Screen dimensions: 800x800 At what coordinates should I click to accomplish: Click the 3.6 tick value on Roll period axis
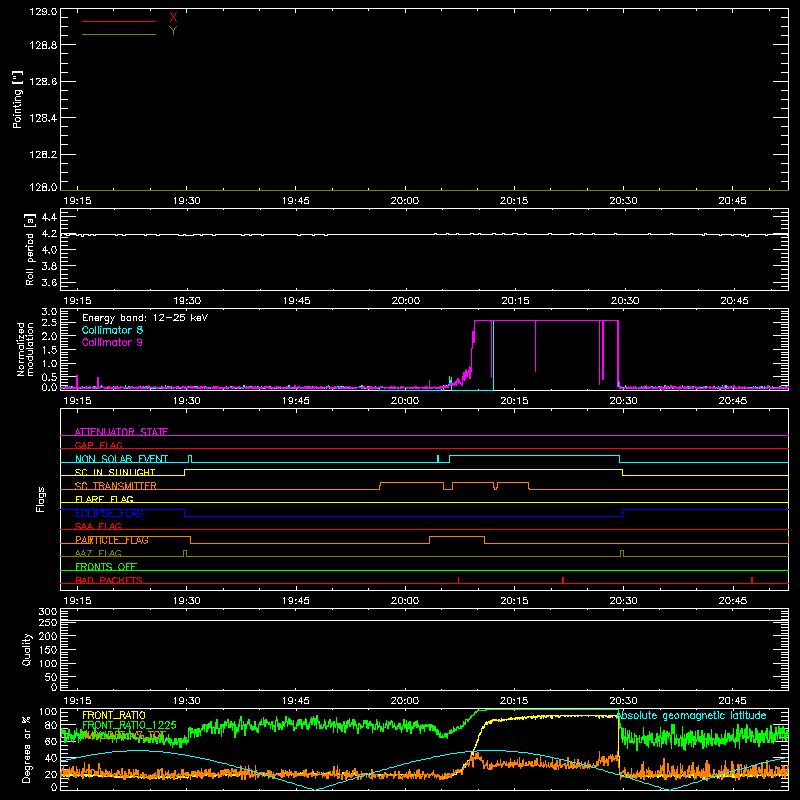49,282
